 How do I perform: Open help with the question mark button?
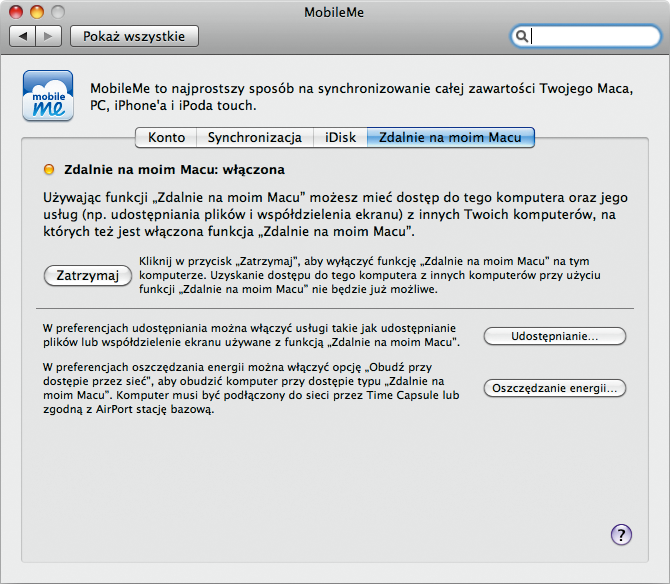tap(621, 534)
